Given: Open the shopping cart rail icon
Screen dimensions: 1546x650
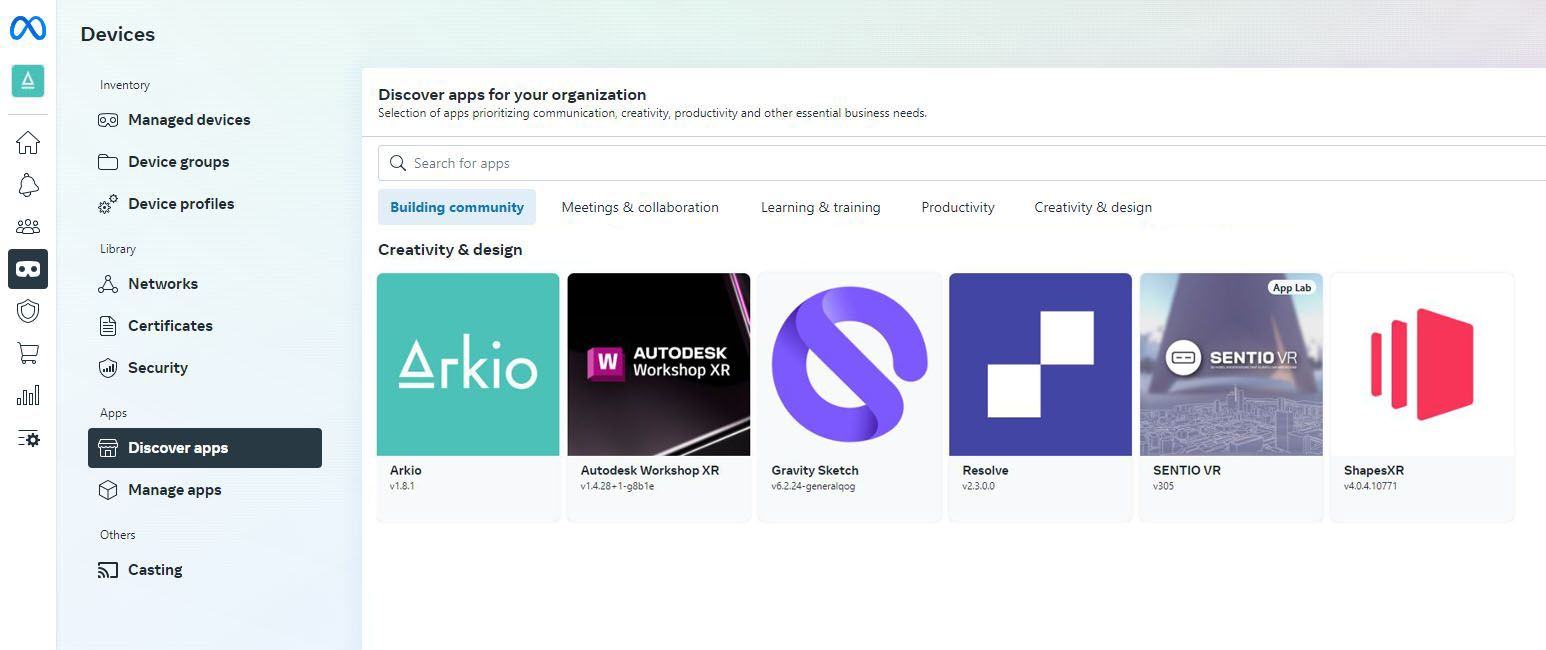Looking at the screenshot, I should [28, 353].
